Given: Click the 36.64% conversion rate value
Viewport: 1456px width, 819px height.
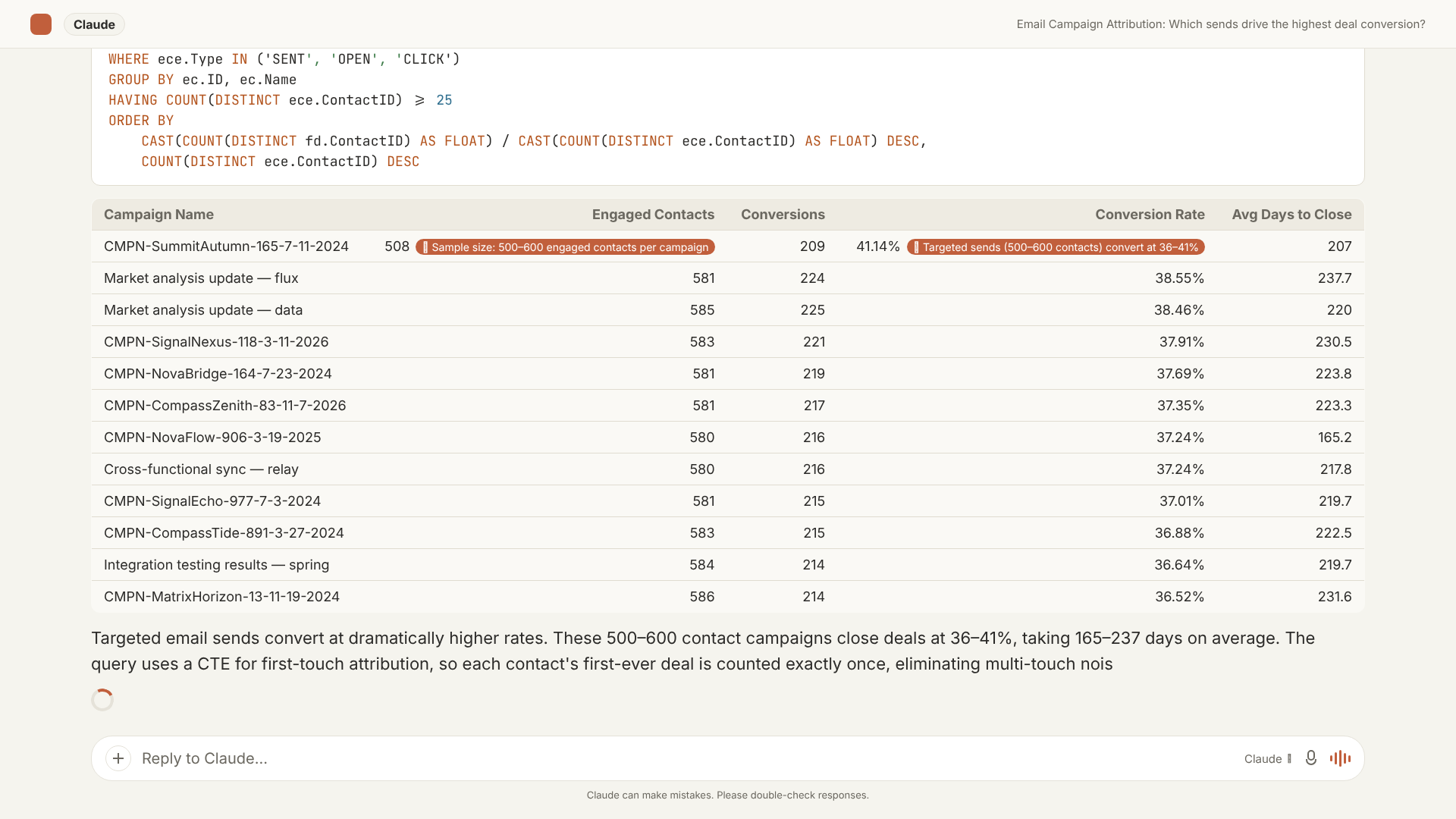Looking at the screenshot, I should (x=1179, y=565).
